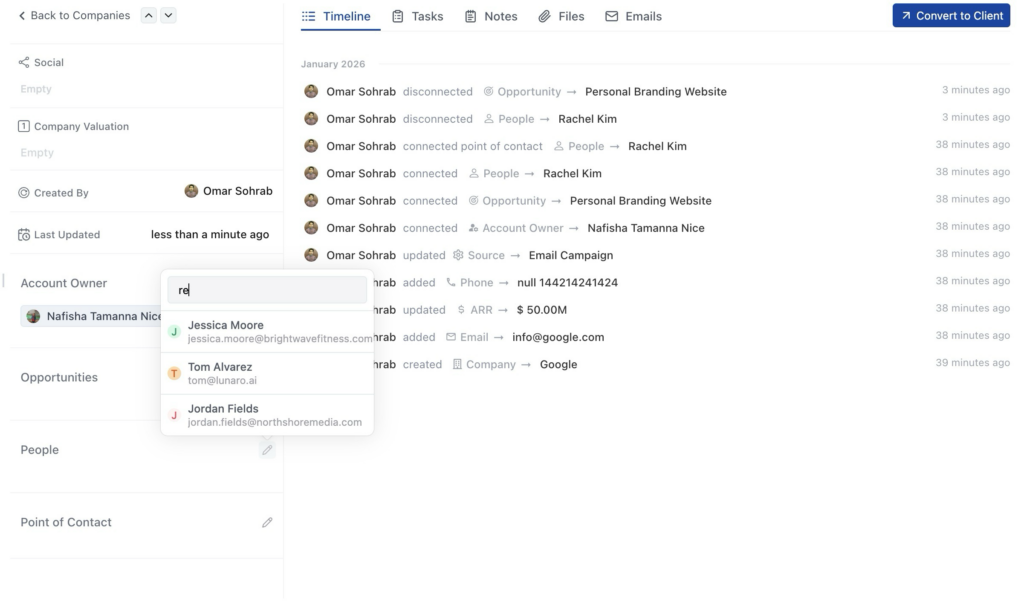
Task: Click the pencil edit icon beside Point of Contact
Action: pyautogui.click(x=267, y=522)
